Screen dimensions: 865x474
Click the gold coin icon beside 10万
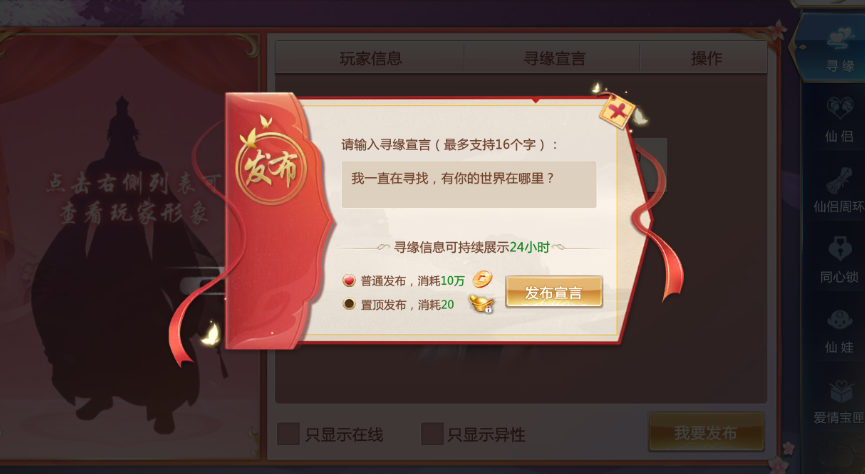[x=482, y=279]
